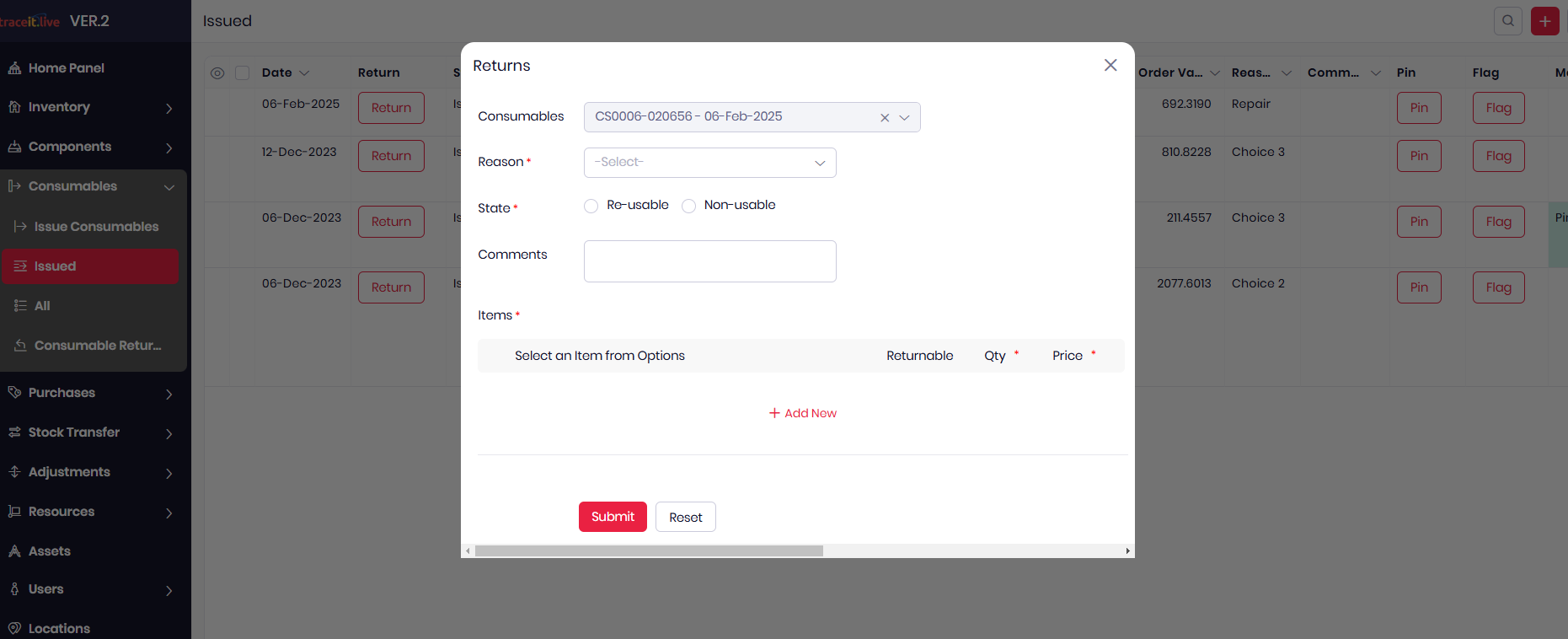Click the red plus add icon

pos(1544,21)
